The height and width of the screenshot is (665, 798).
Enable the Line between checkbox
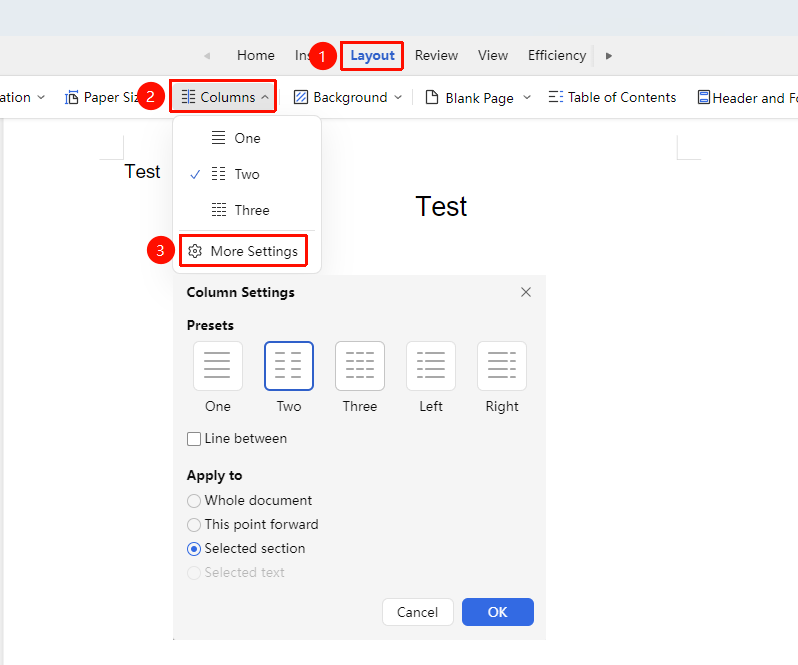194,439
